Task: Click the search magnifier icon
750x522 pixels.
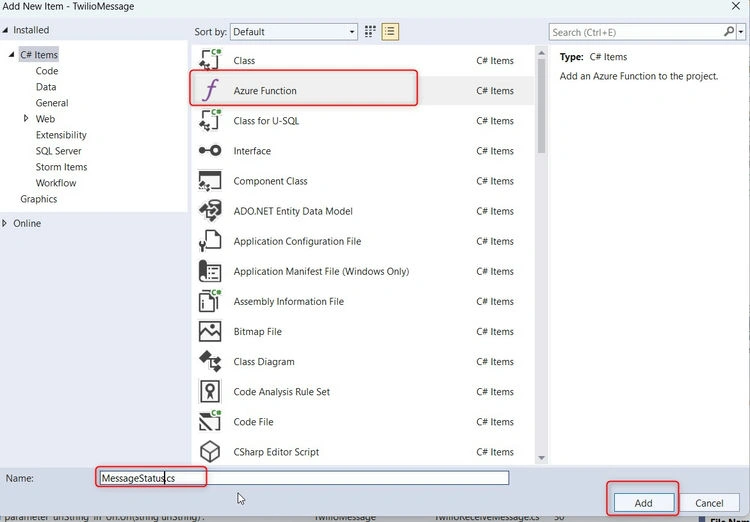Action: (728, 32)
